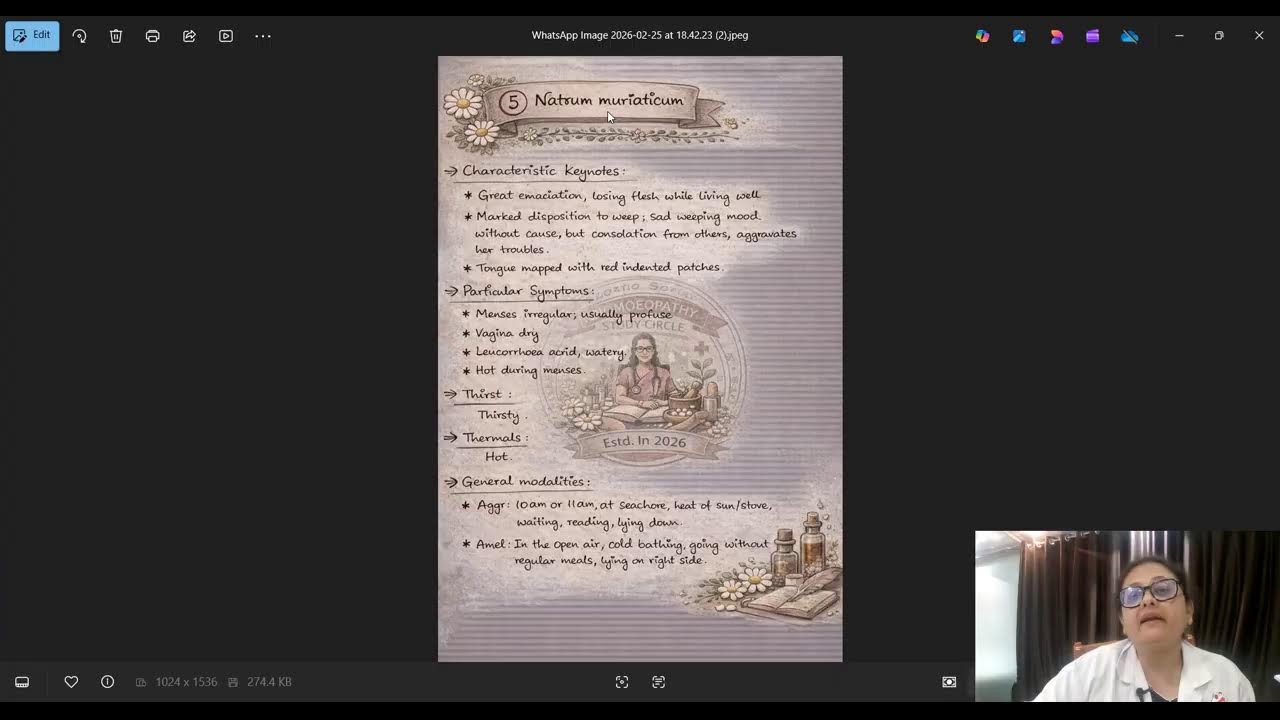Screen dimensions: 1280x720
Task: Print the image with the printer icon
Action: click(x=152, y=36)
